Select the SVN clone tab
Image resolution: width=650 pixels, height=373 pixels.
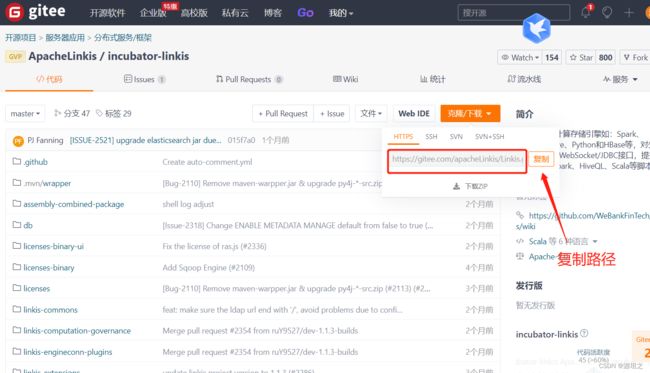[456, 136]
